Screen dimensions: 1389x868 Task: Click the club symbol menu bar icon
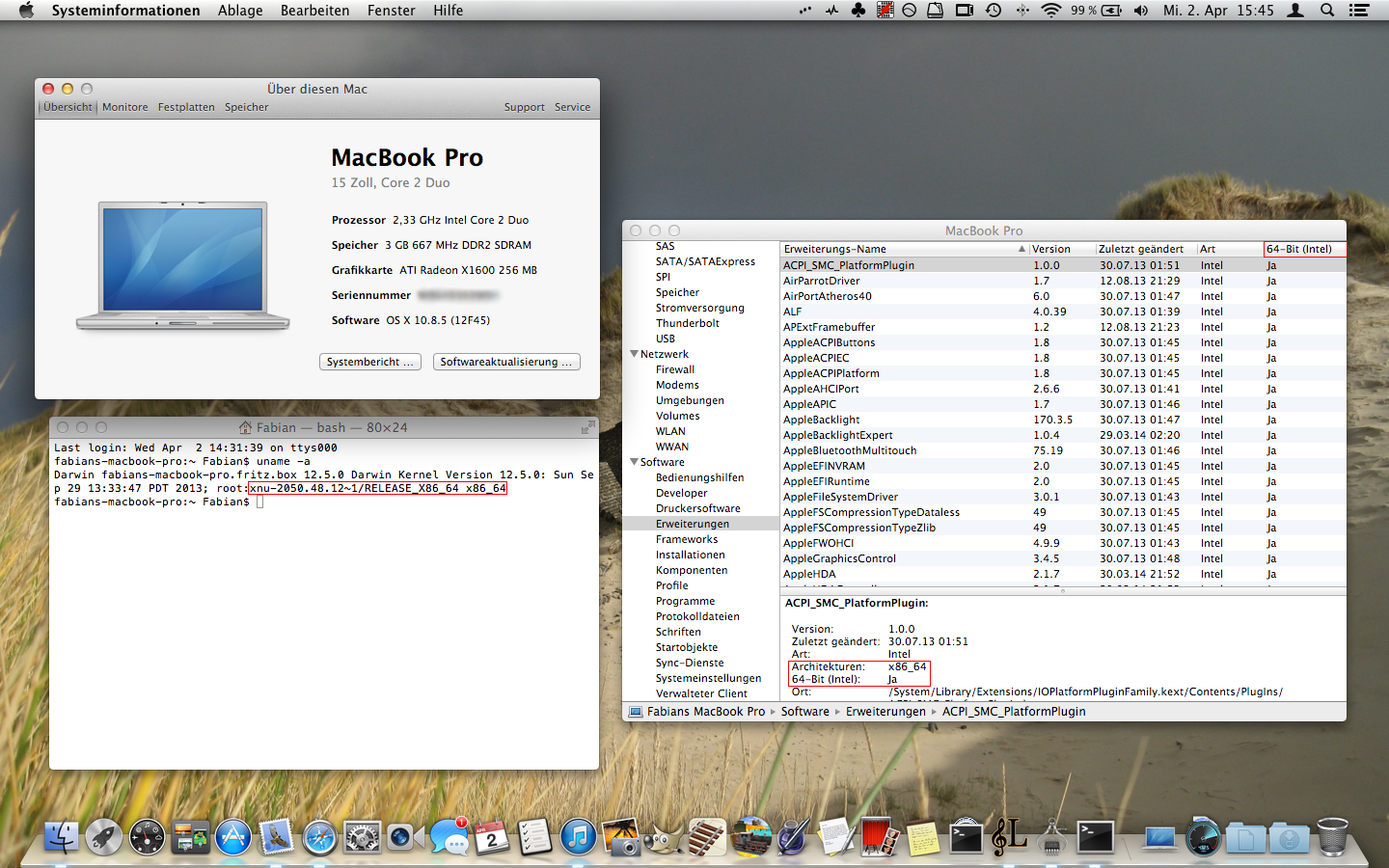(x=858, y=11)
